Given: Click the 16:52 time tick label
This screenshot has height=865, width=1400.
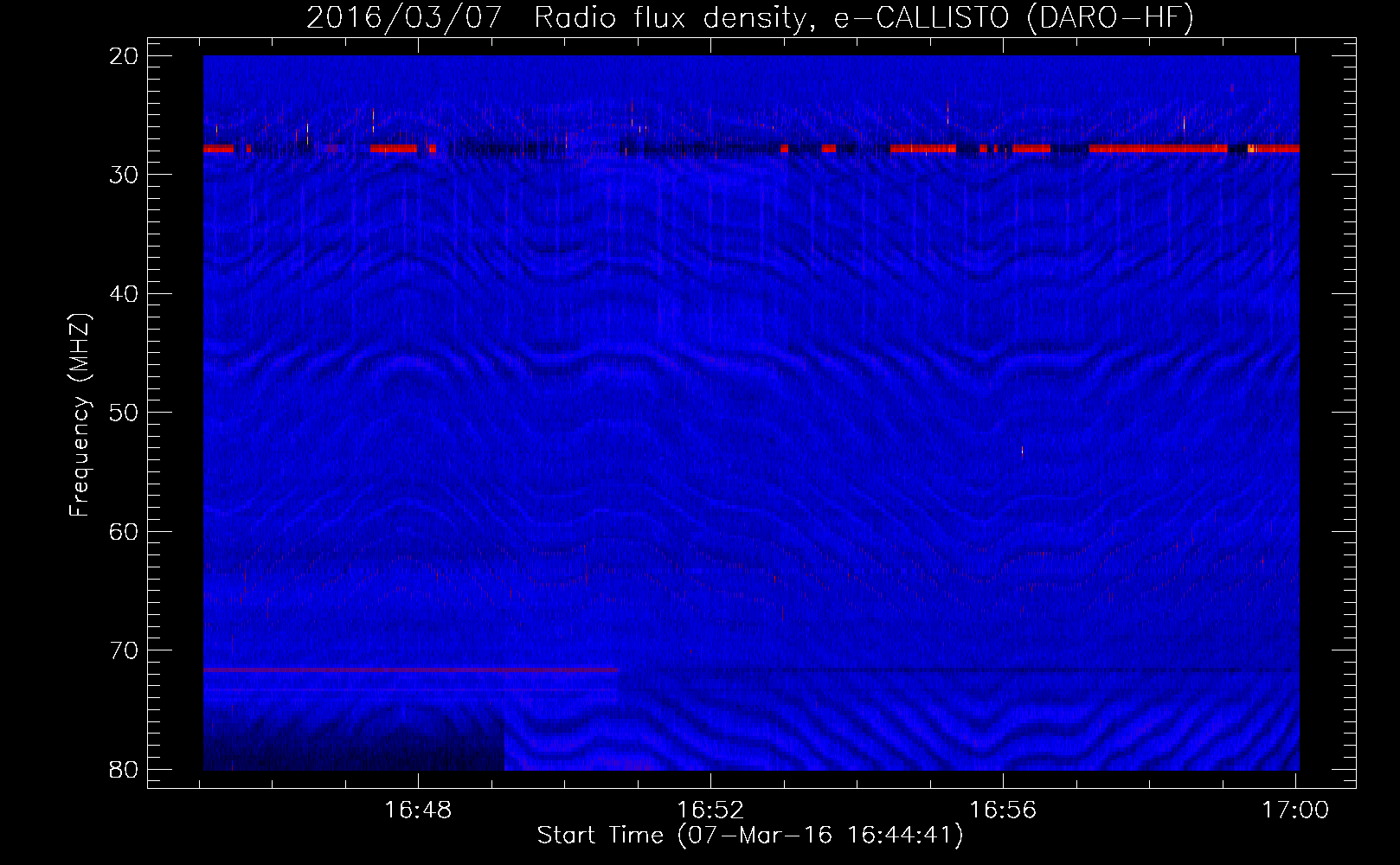Looking at the screenshot, I should pyautogui.click(x=710, y=810).
